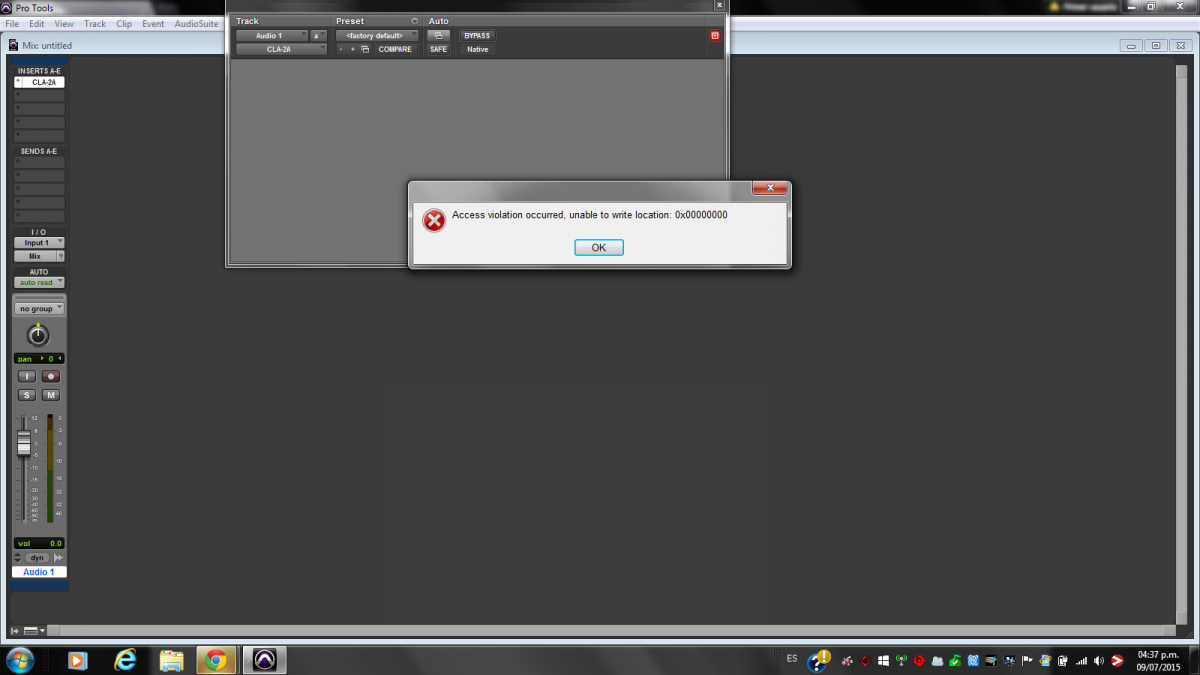Click the red error icon in the dialog
1200x675 pixels.
434,220
